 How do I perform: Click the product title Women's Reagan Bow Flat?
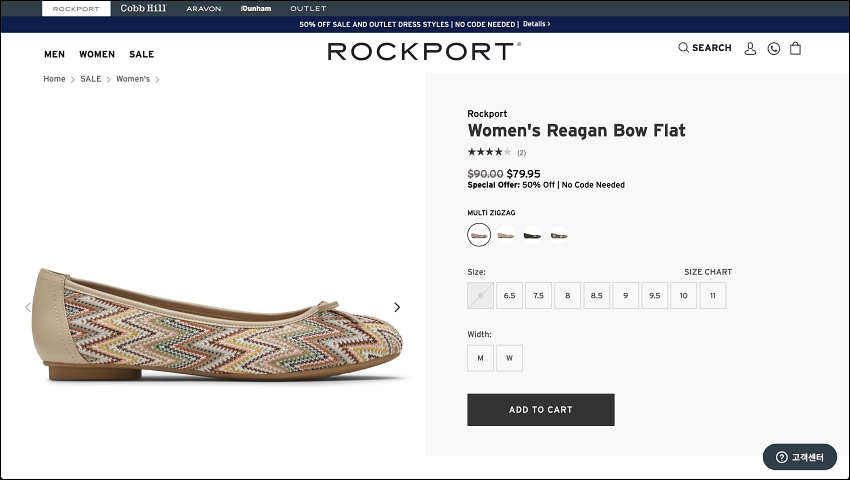coord(577,130)
